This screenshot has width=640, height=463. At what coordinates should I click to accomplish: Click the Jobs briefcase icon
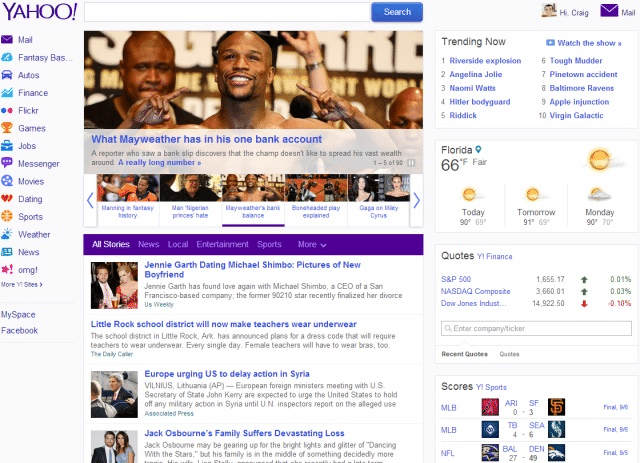(7, 146)
